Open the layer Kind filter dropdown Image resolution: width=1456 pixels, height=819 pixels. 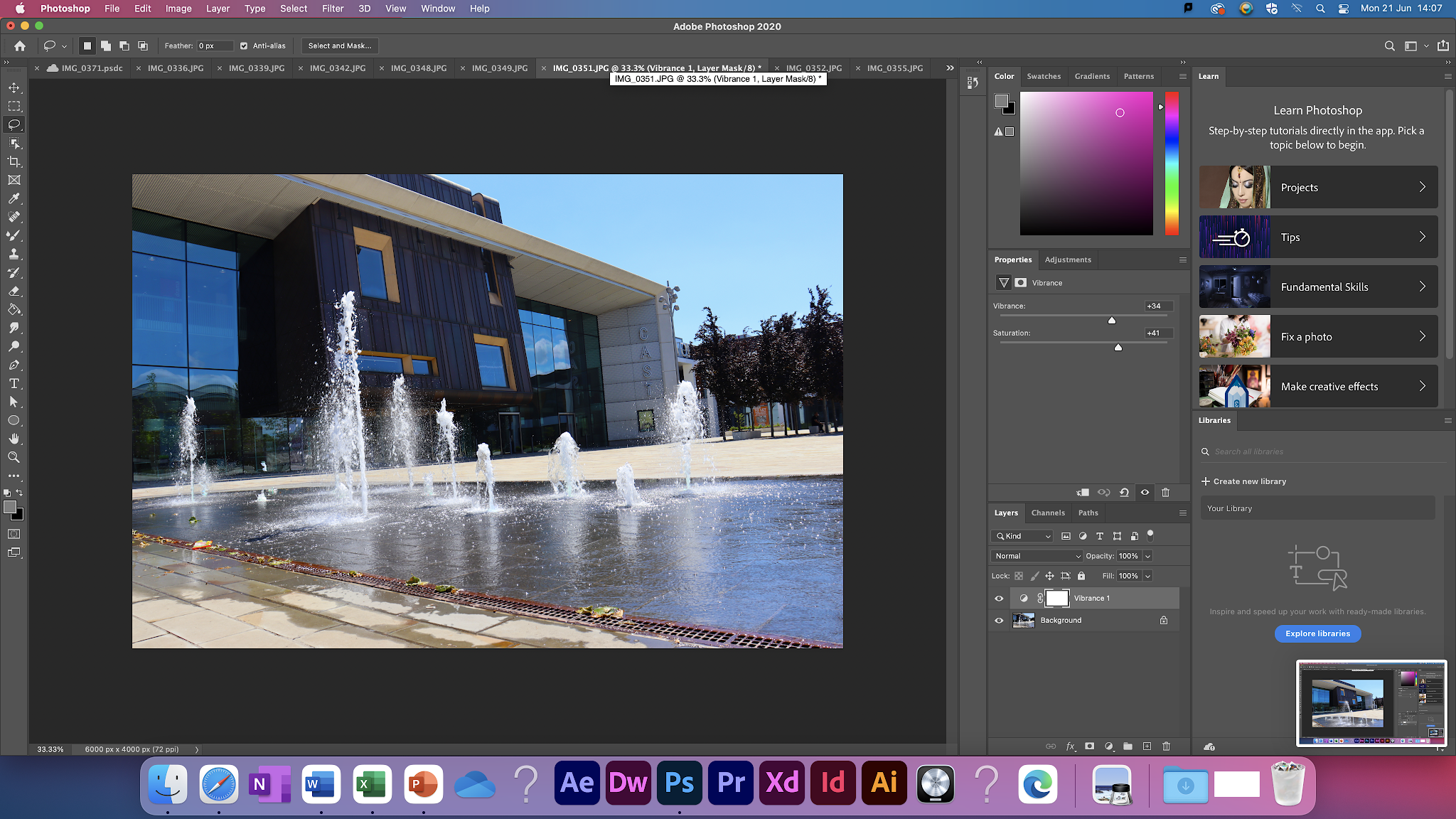pyautogui.click(x=1022, y=536)
